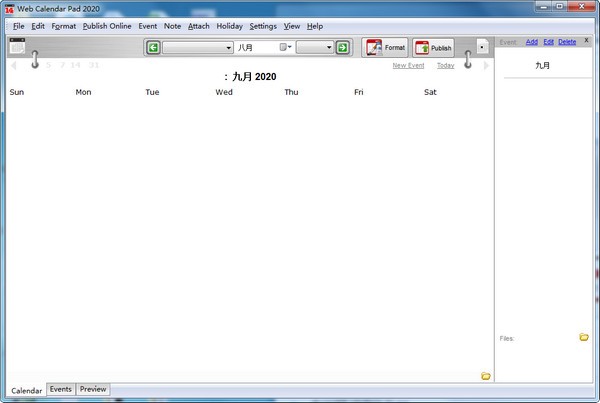
Task: Expand the first dropdown in the toolbar
Action: click(x=228, y=47)
